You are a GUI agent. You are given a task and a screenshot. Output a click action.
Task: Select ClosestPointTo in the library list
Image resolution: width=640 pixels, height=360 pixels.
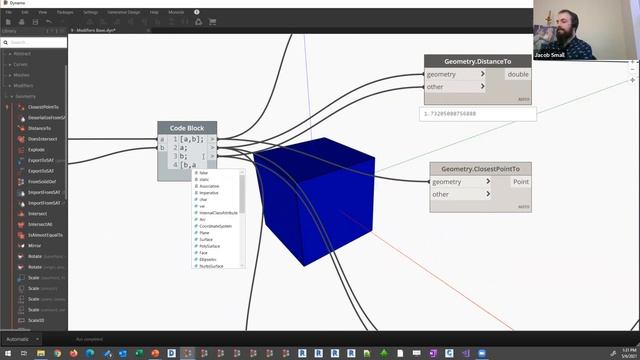click(x=43, y=107)
